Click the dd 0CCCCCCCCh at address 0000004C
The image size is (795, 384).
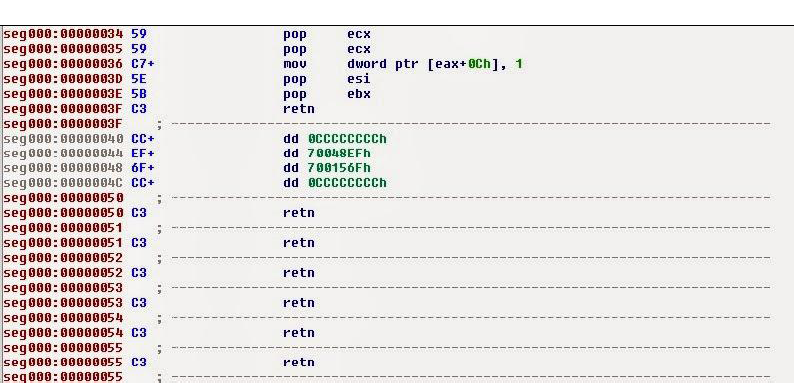[x=335, y=183]
